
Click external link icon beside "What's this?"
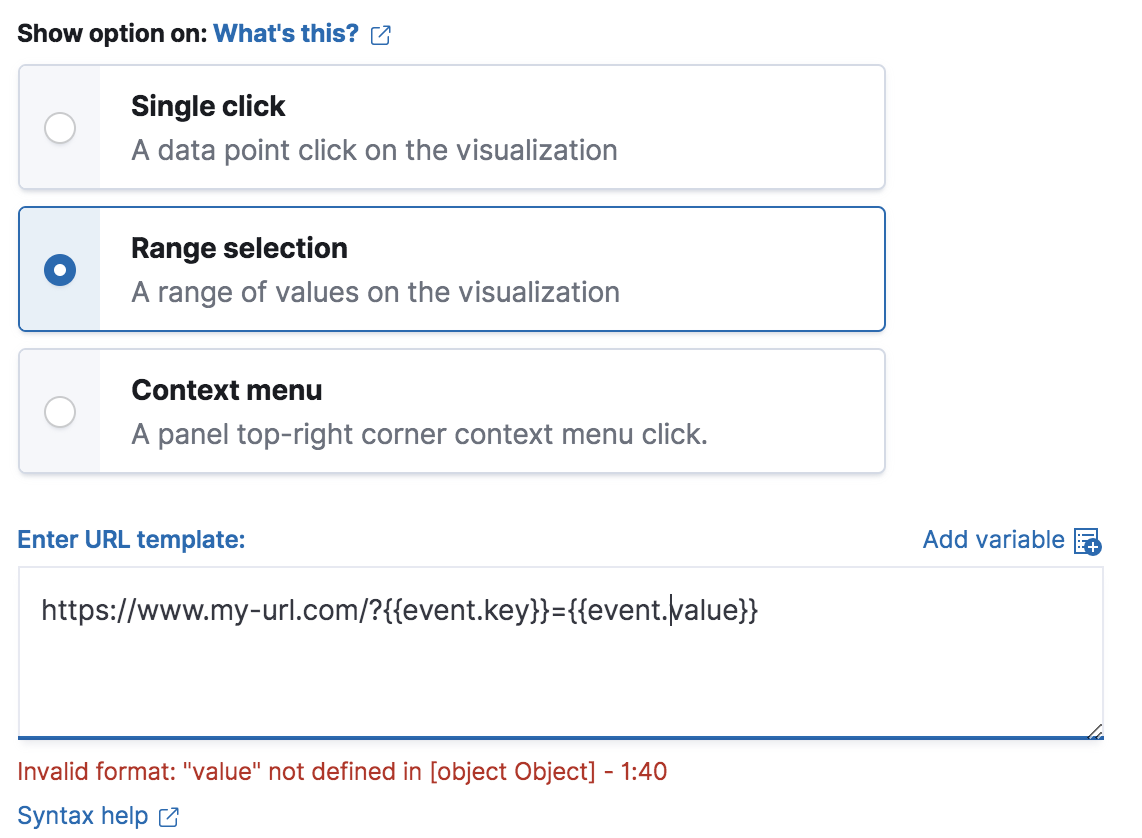tap(381, 35)
